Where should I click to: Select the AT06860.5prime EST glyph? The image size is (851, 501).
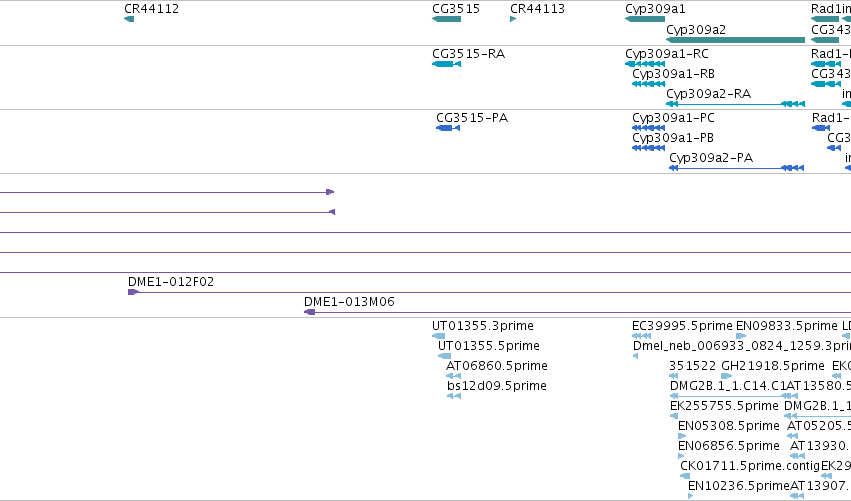454,376
